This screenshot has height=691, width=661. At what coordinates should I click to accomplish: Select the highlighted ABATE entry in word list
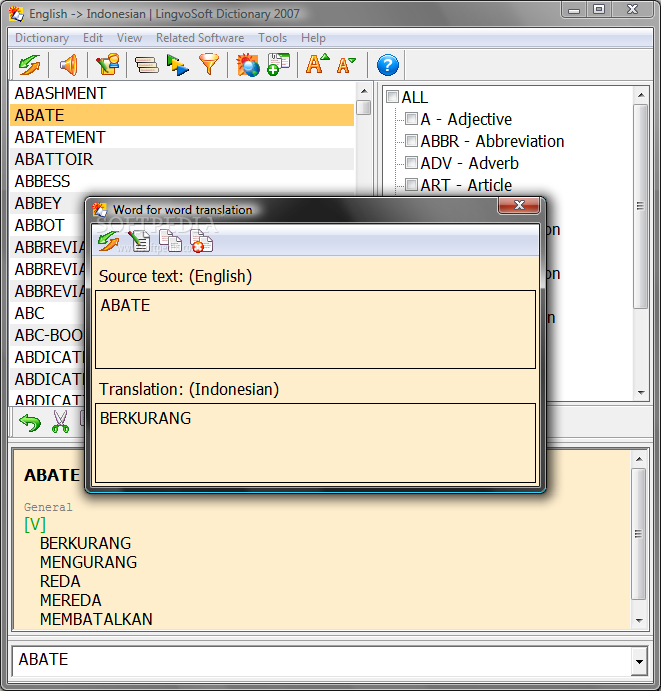(182, 115)
